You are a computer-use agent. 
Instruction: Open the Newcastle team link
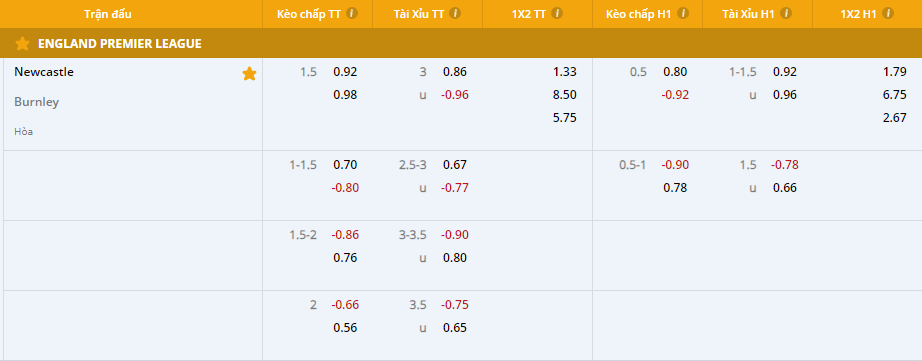pos(44,72)
